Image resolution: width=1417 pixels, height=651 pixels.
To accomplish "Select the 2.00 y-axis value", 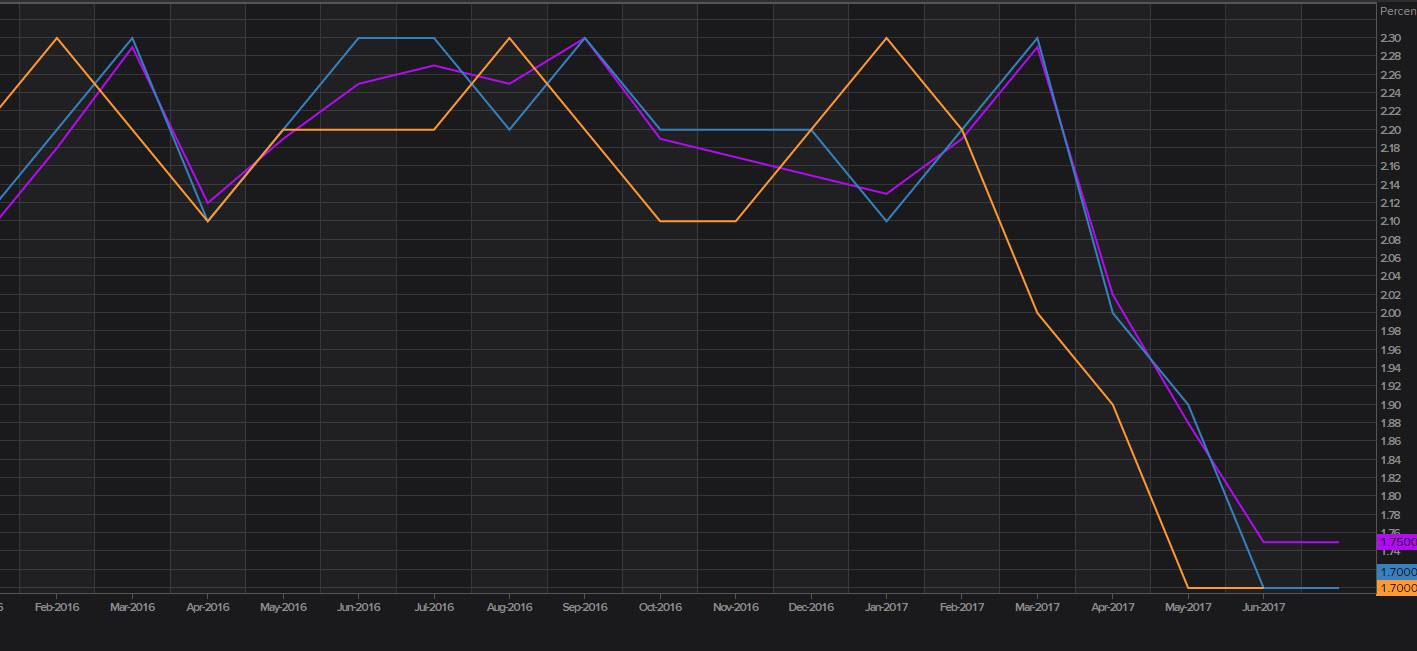I will (x=1391, y=313).
